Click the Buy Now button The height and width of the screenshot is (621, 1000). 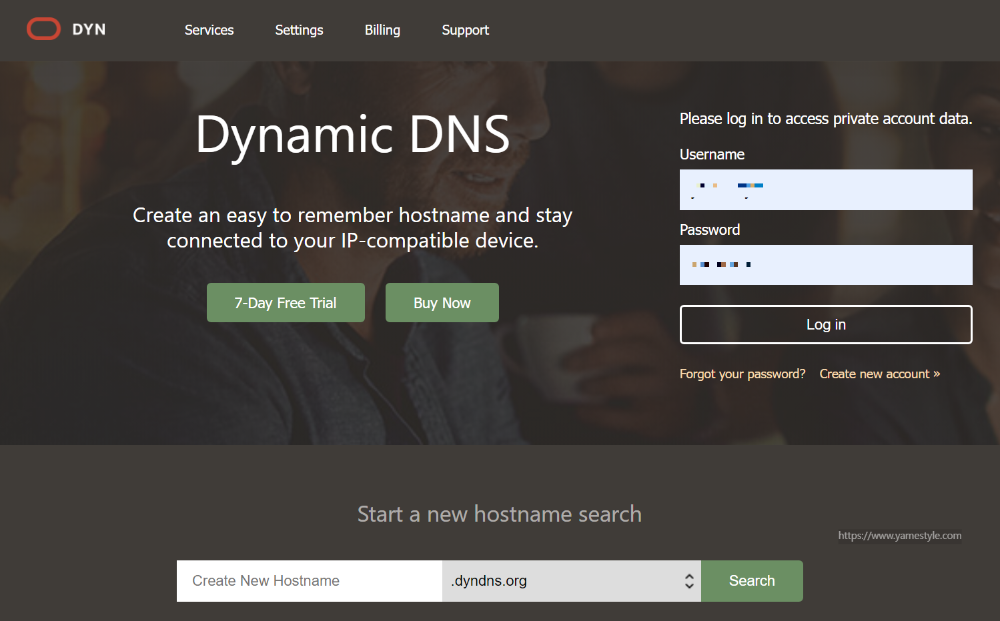pyautogui.click(x=442, y=303)
